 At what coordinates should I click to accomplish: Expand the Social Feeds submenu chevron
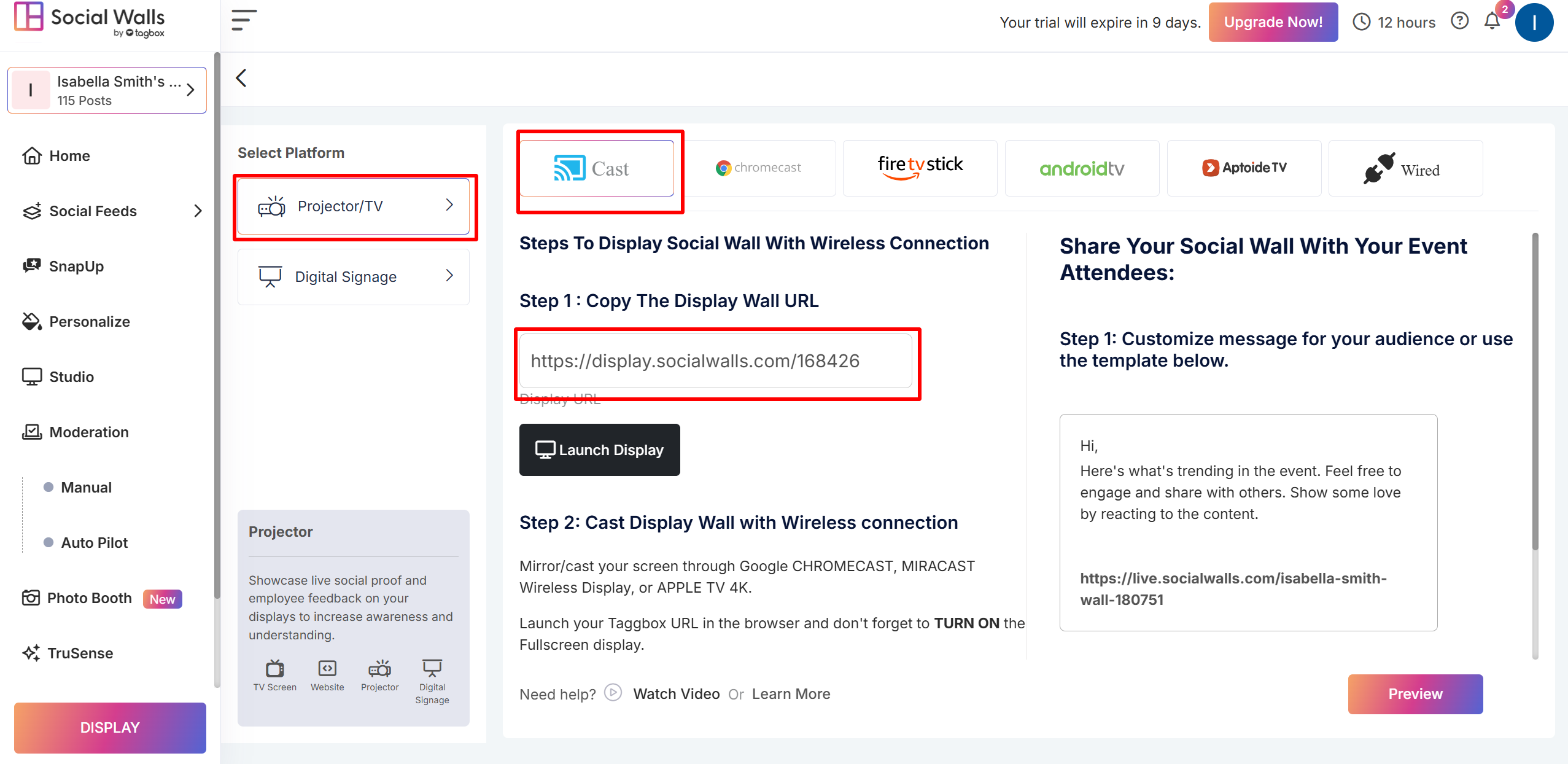point(198,211)
